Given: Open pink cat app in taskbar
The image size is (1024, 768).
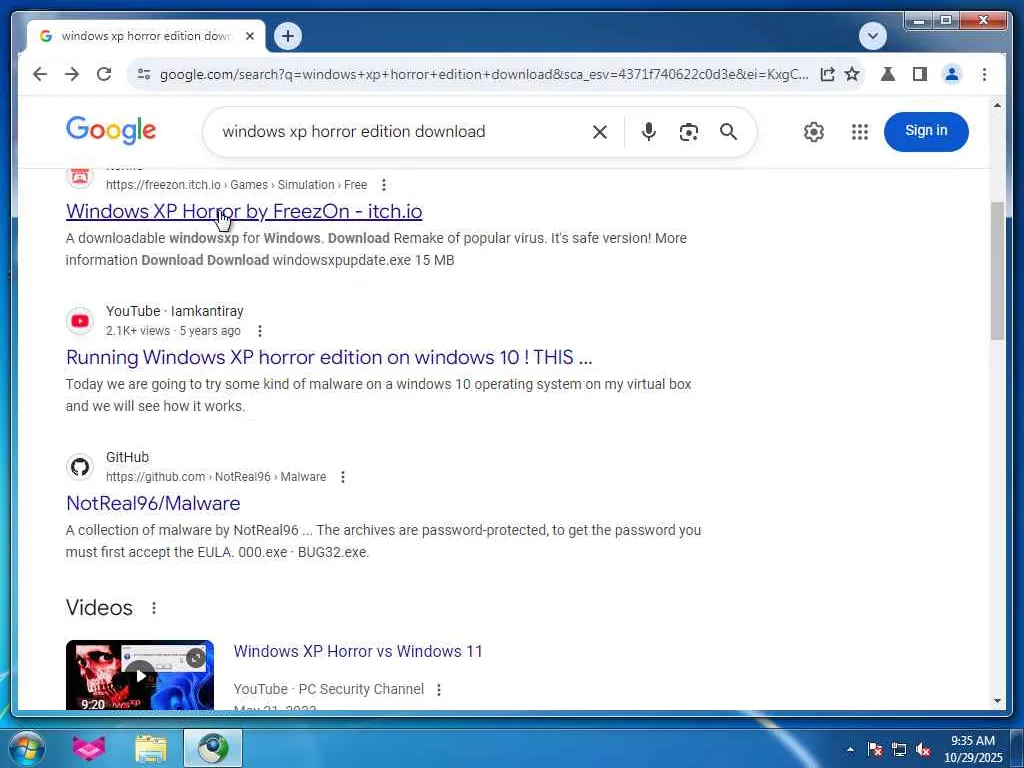Looking at the screenshot, I should [88, 748].
